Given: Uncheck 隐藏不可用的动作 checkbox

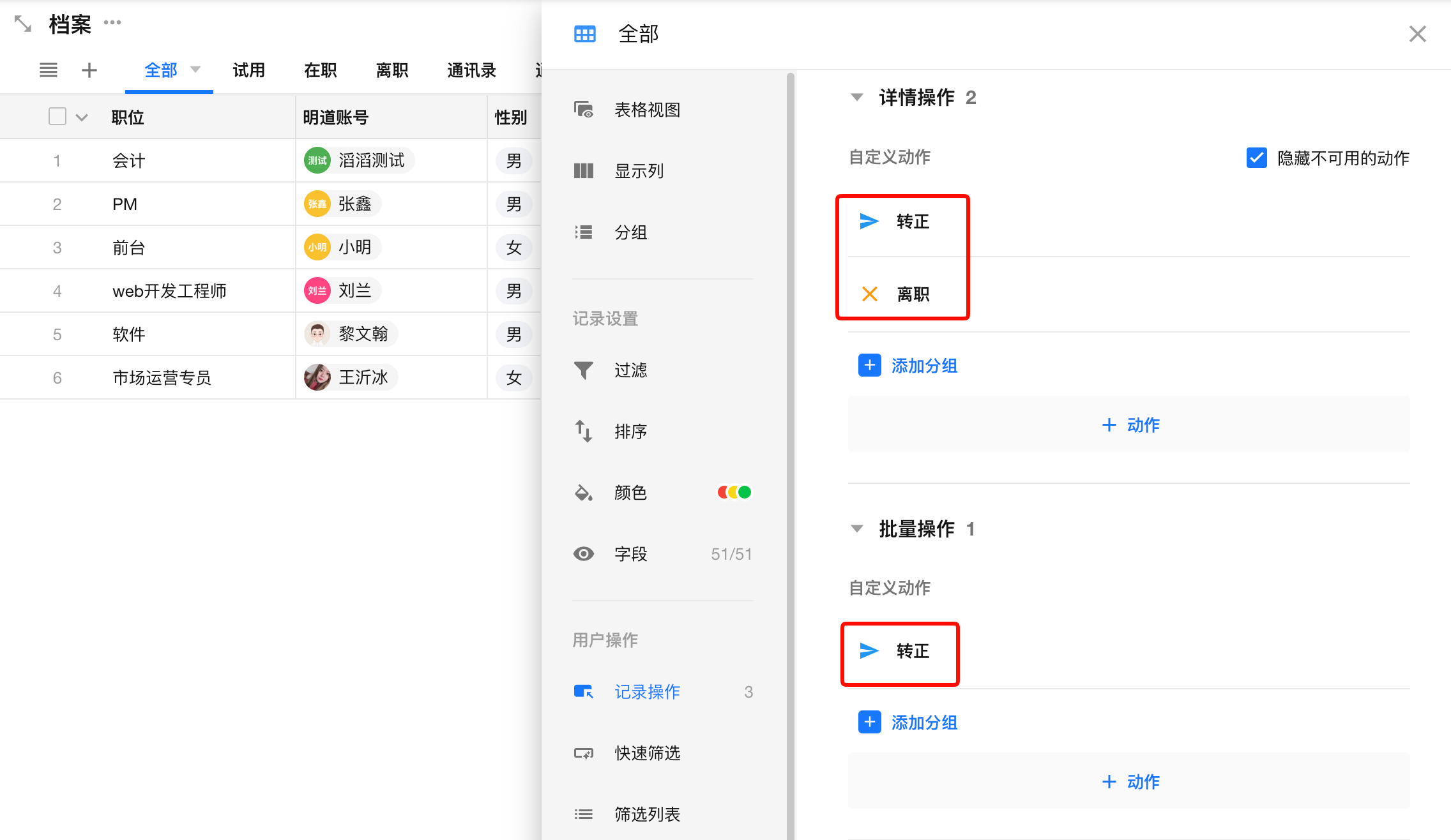Looking at the screenshot, I should click(1257, 158).
